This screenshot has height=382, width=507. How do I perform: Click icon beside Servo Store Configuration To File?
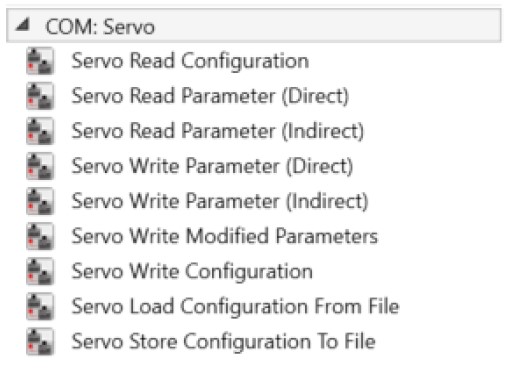point(40,341)
